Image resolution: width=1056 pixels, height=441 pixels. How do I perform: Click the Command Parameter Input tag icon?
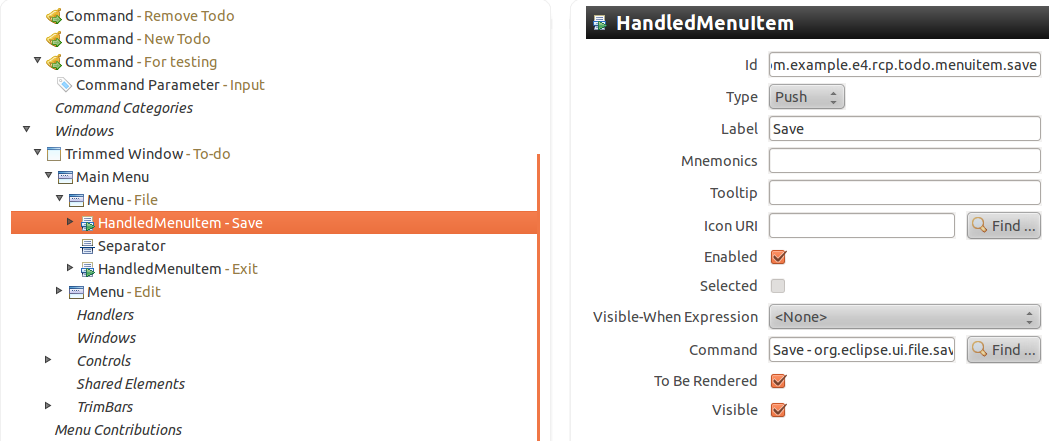pyautogui.click(x=65, y=85)
